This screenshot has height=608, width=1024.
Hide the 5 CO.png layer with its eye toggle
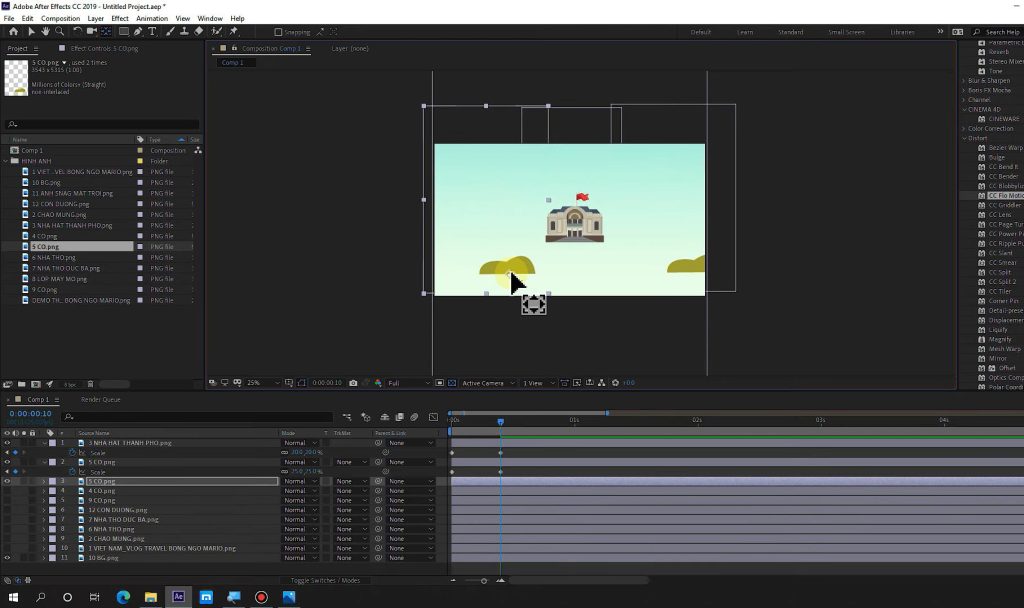(6, 481)
